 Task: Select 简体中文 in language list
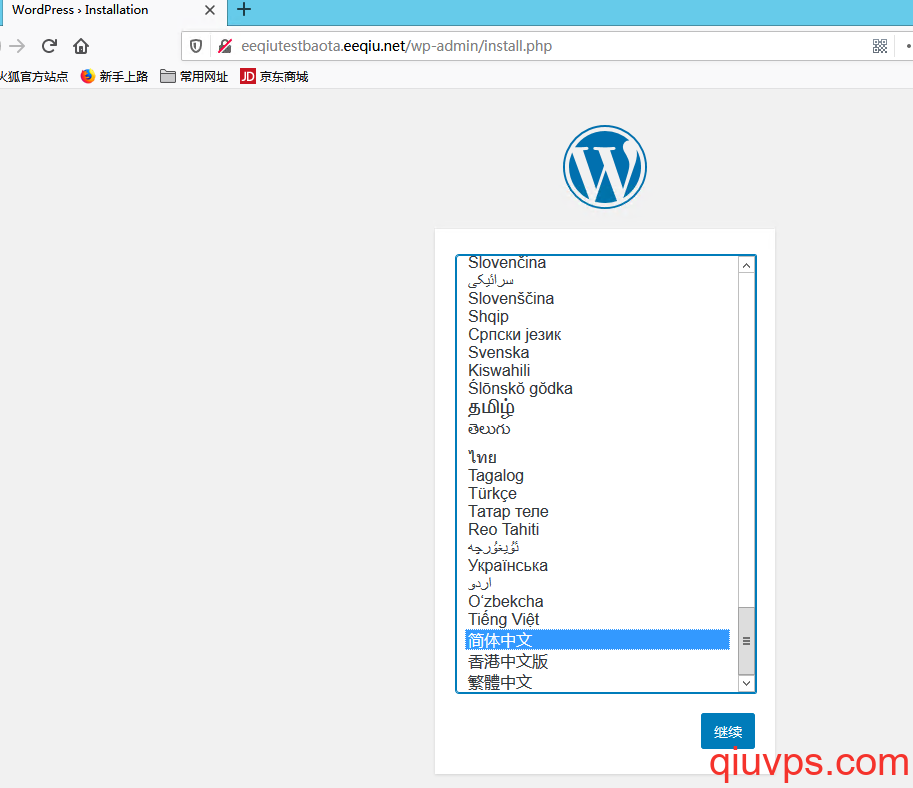click(x=597, y=640)
